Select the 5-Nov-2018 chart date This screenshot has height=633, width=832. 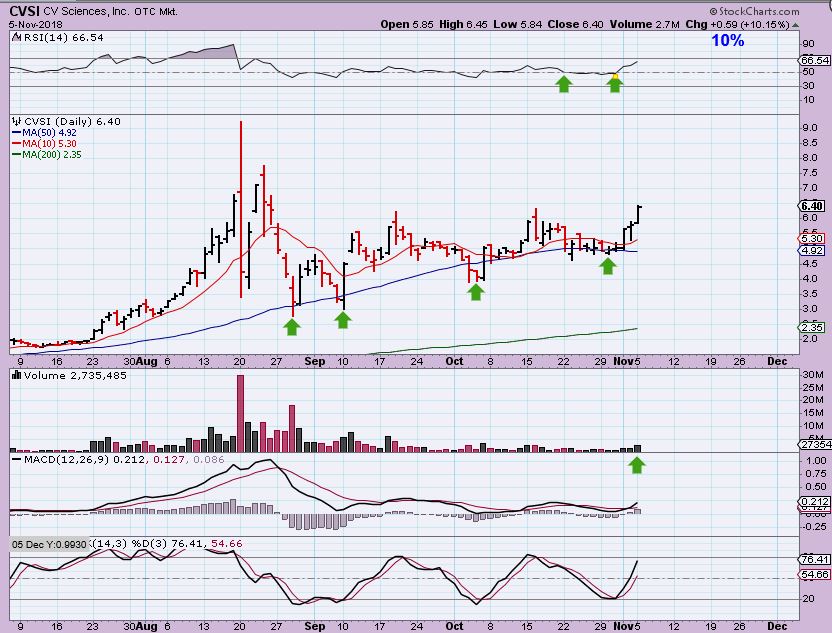tap(36, 24)
